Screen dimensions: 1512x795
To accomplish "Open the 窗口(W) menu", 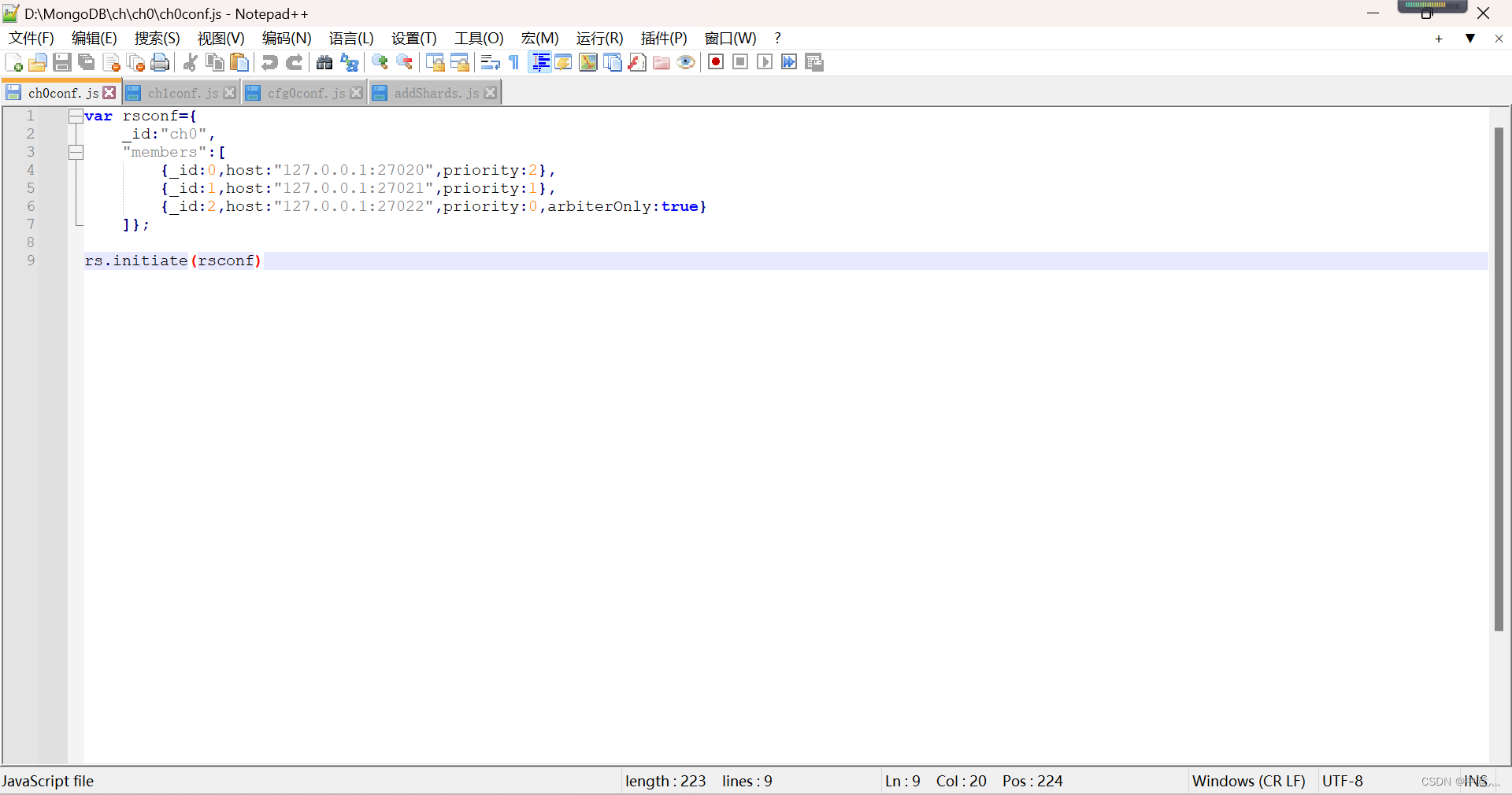I will 731,39.
